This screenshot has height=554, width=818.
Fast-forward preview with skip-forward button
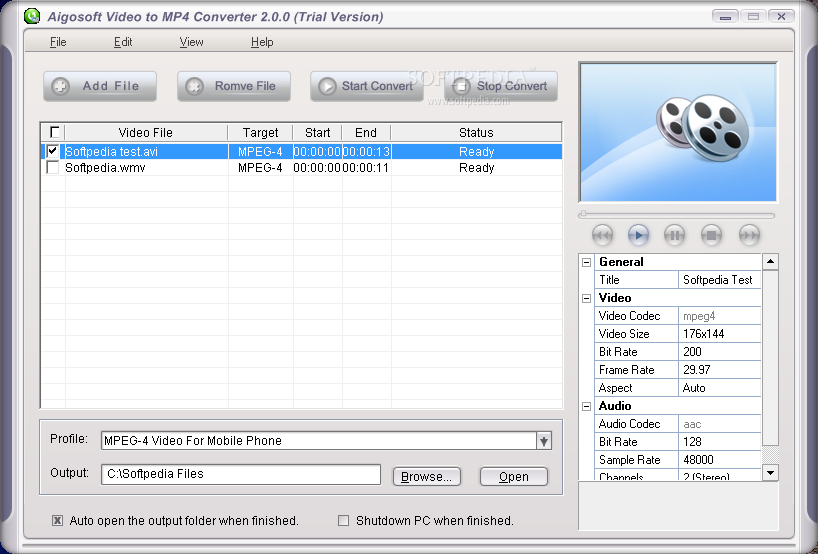pyautogui.click(x=749, y=235)
